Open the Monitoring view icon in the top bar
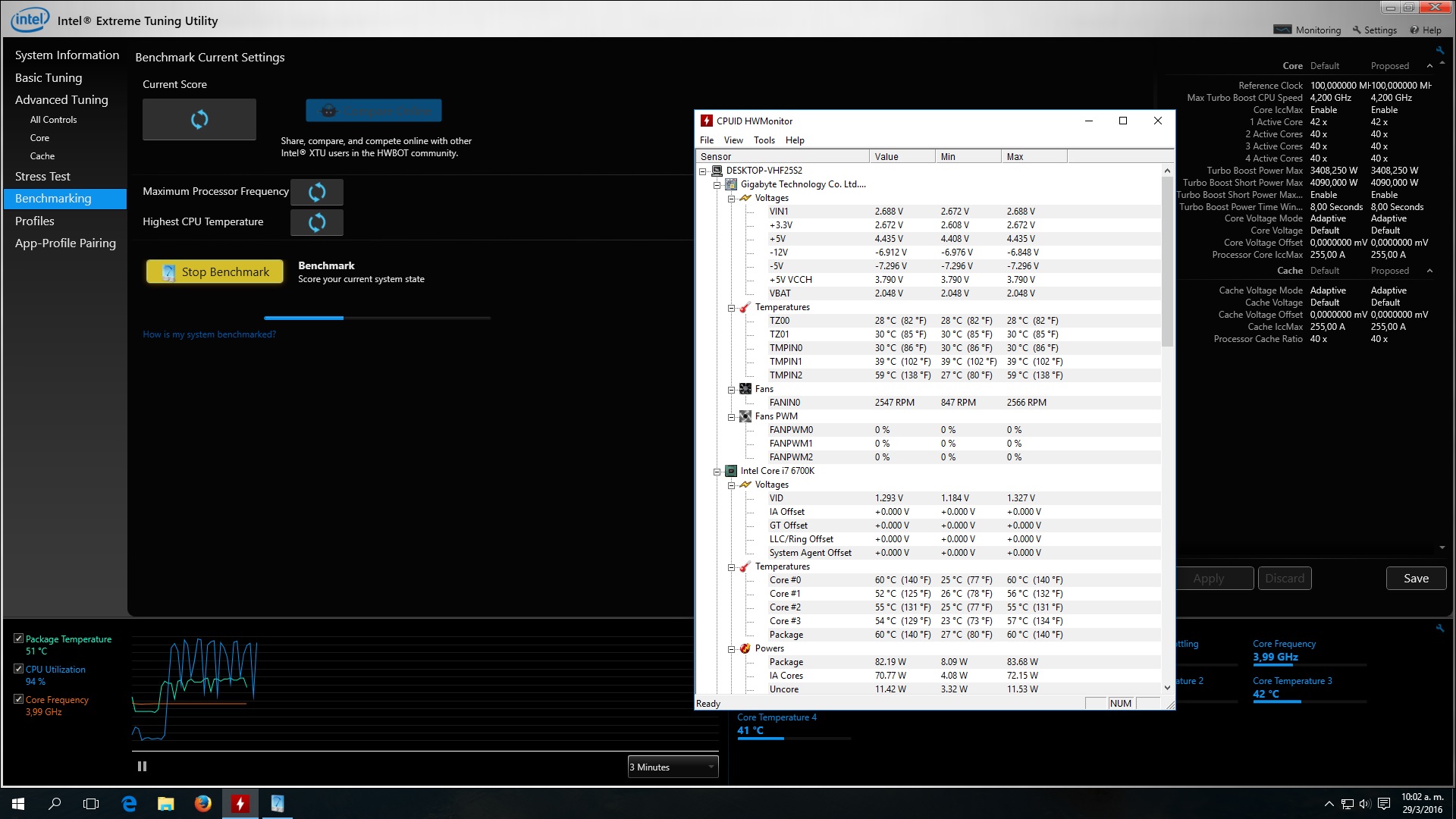Image resolution: width=1456 pixels, height=819 pixels. pyautogui.click(x=1282, y=30)
